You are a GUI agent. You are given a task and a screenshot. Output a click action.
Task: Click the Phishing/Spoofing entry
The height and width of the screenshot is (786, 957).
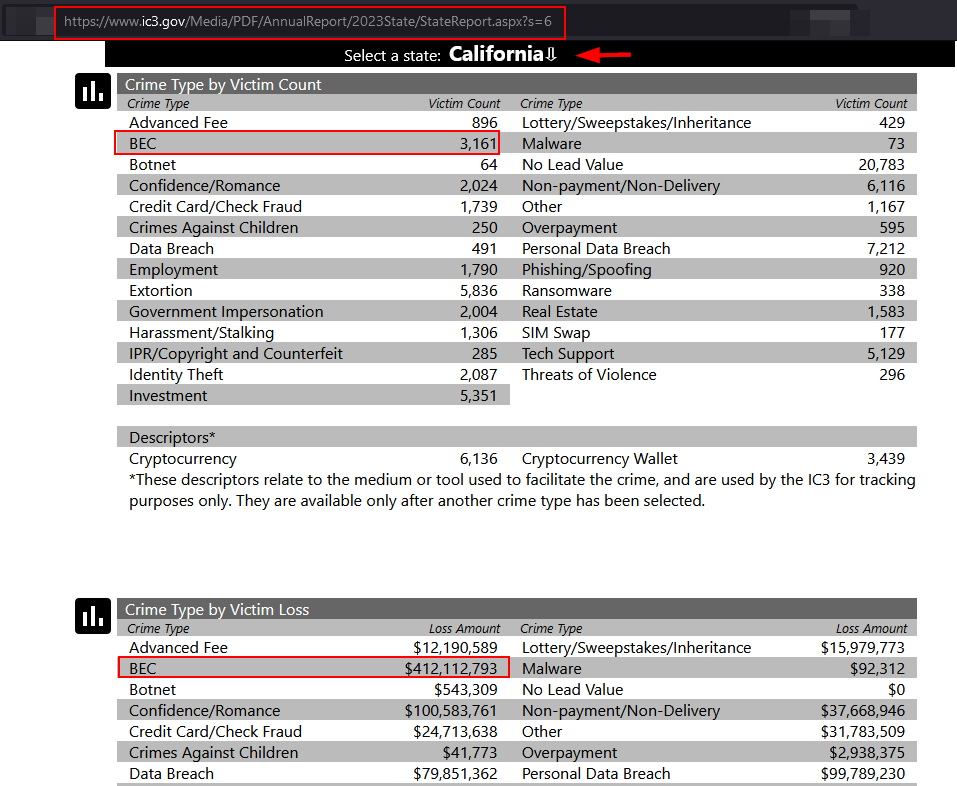[586, 270]
